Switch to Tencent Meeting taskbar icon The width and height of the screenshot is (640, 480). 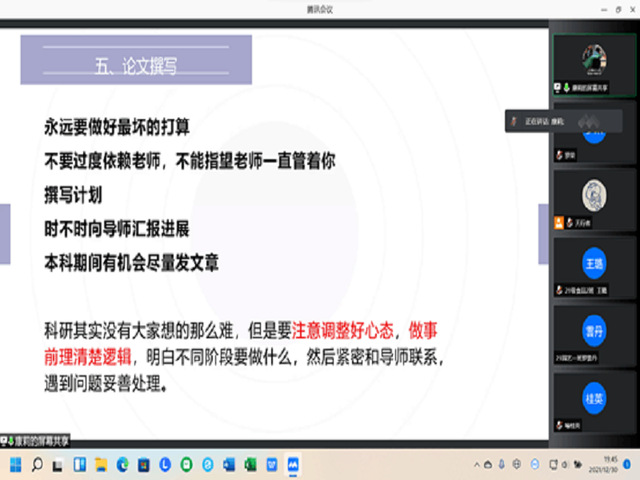(x=293, y=464)
